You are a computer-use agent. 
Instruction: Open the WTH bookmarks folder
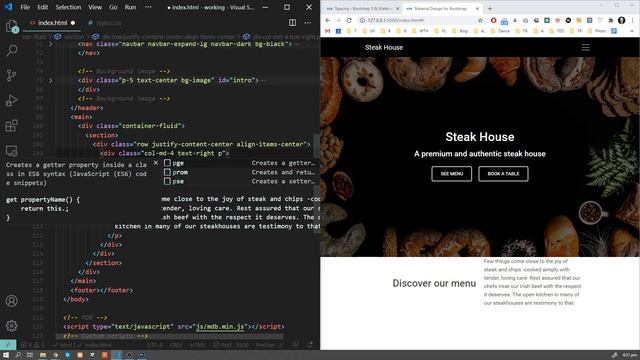(420, 31)
